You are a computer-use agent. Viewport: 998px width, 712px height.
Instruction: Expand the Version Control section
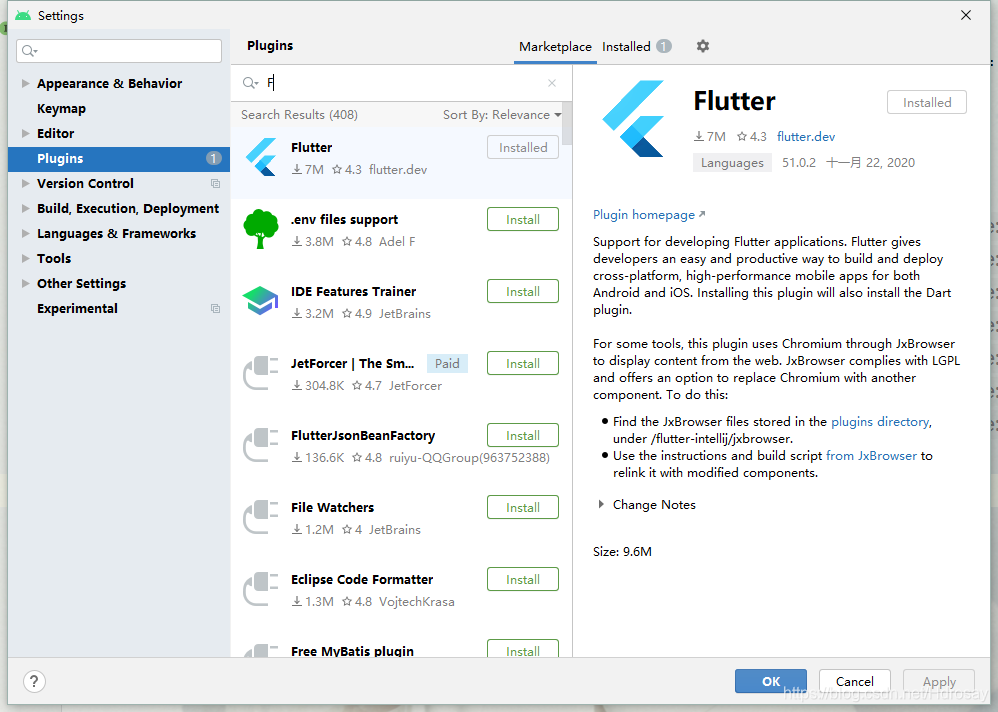click(x=25, y=183)
